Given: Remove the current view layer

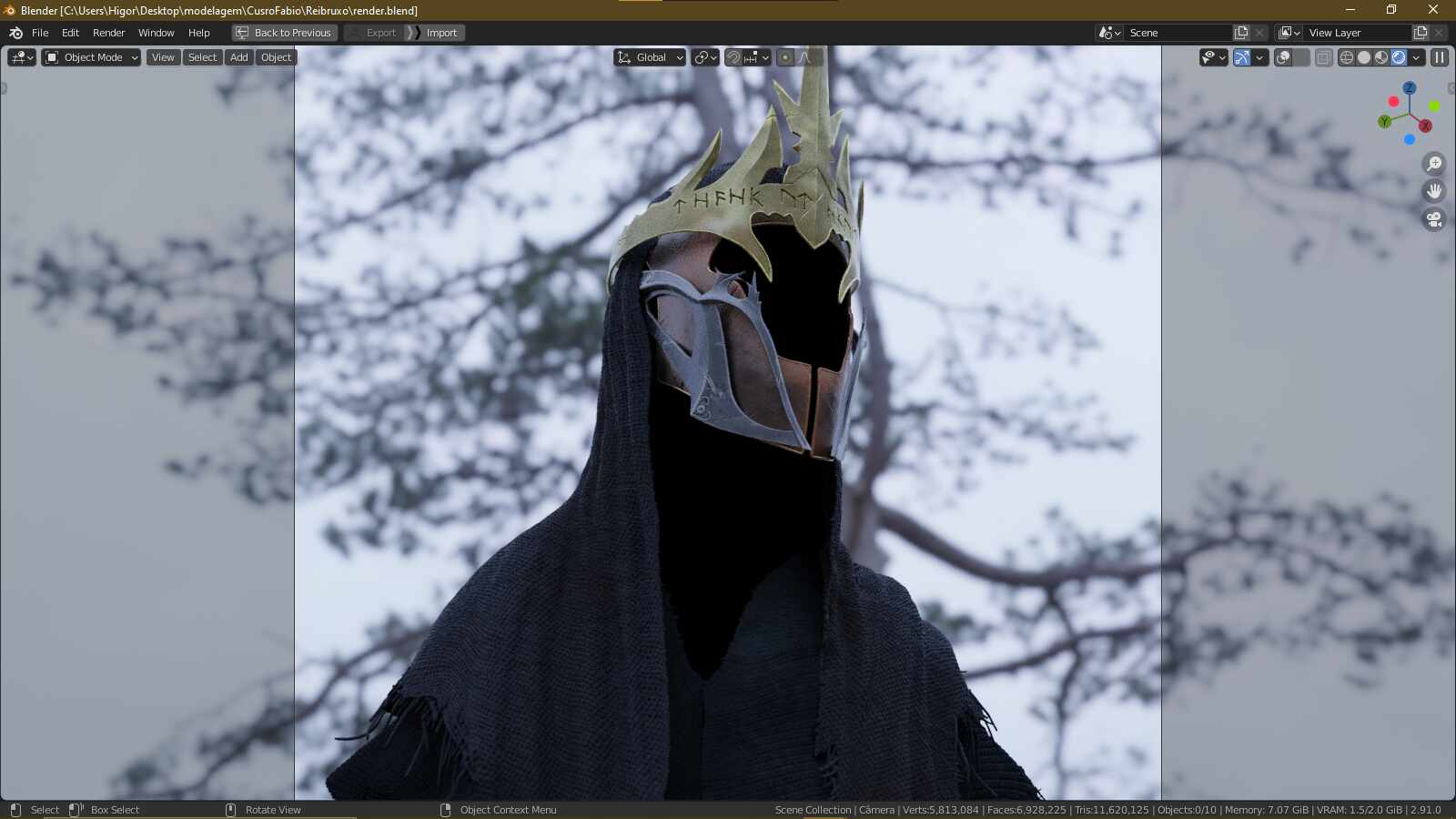Looking at the screenshot, I should click(1439, 33).
